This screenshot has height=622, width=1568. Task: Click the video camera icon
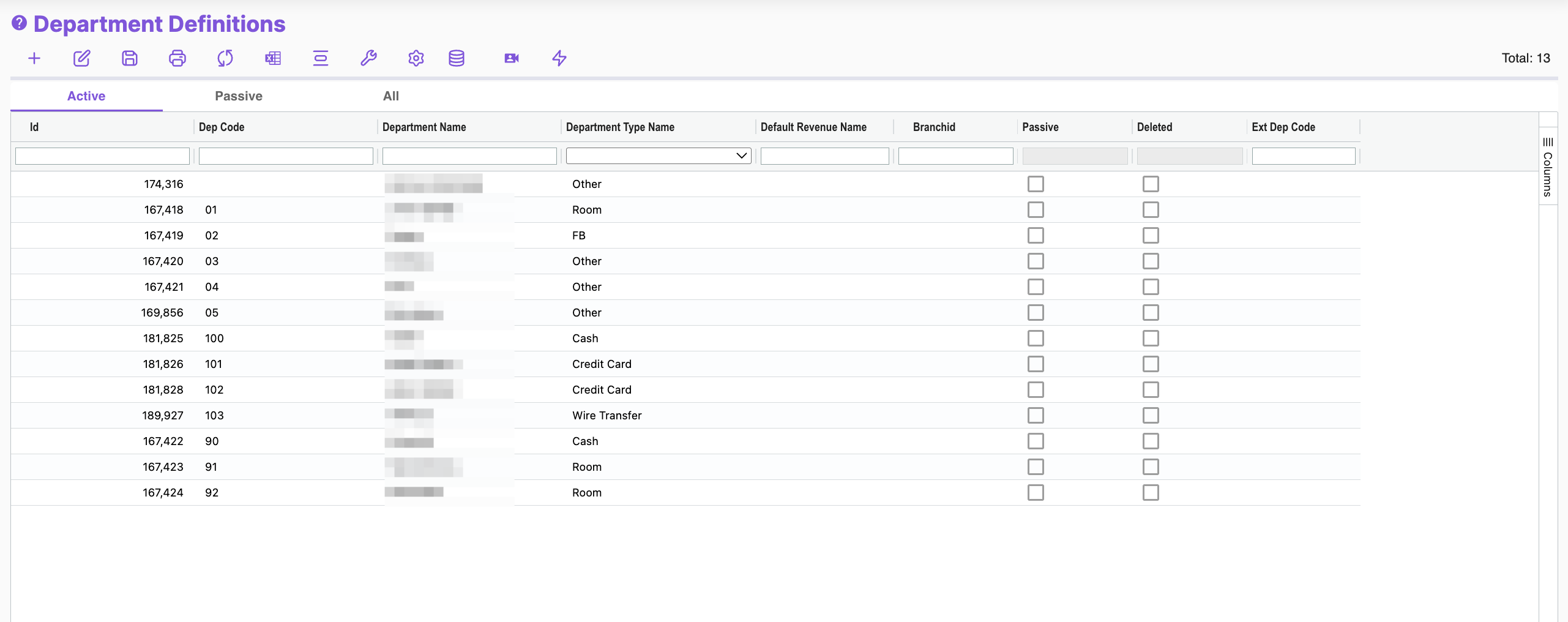point(512,58)
